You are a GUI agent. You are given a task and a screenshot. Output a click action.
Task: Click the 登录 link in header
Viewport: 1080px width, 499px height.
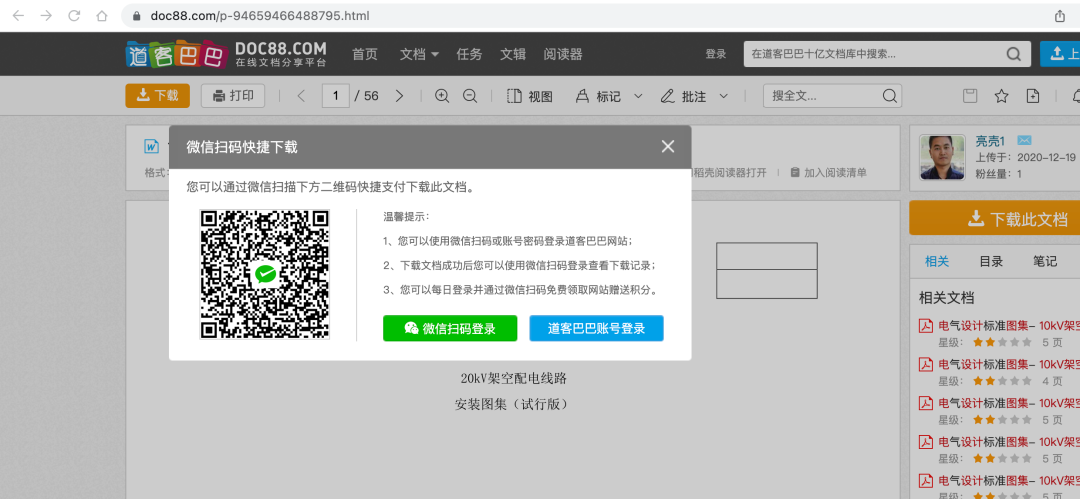pos(716,54)
